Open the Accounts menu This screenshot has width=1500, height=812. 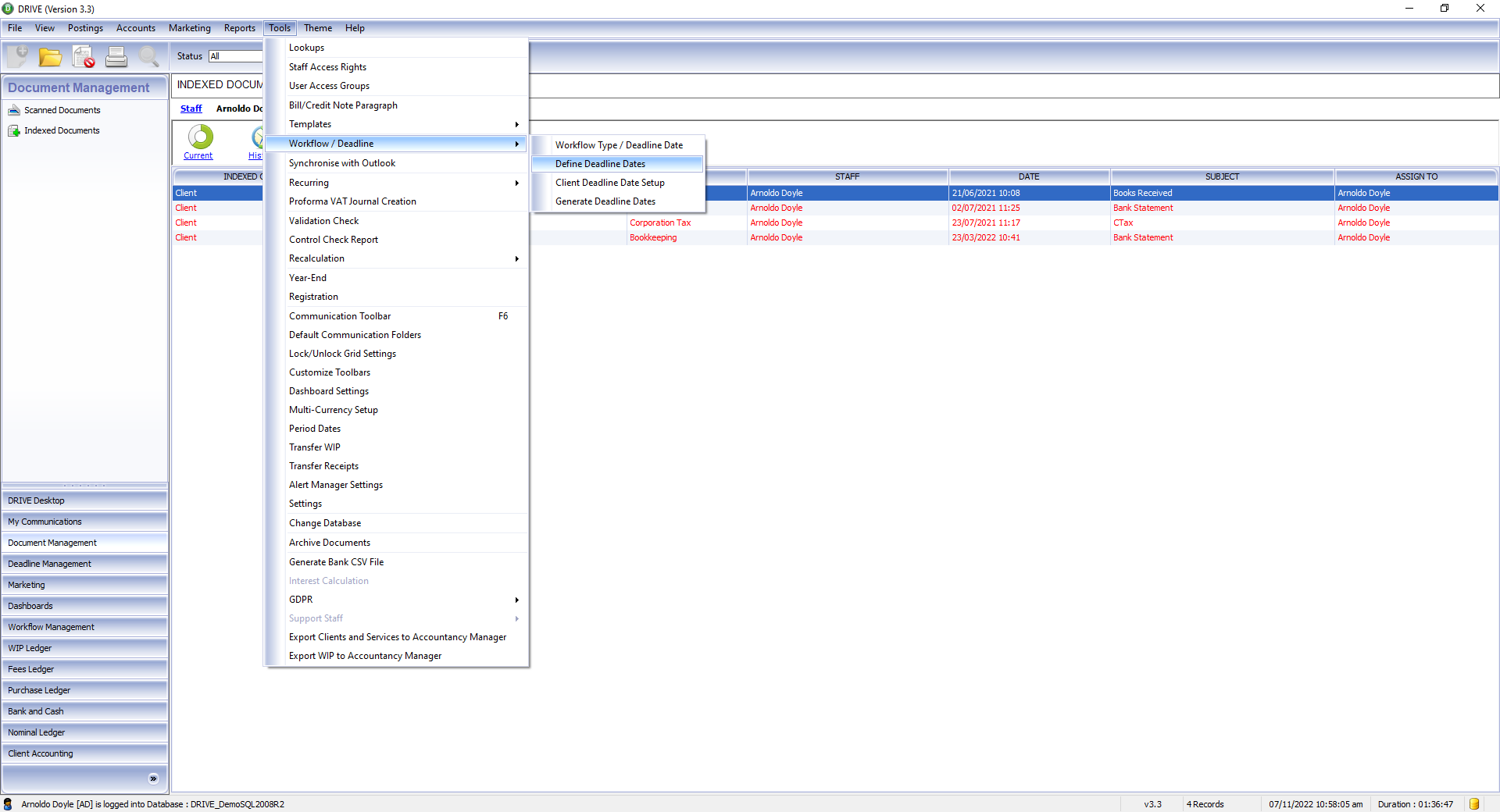pos(136,28)
